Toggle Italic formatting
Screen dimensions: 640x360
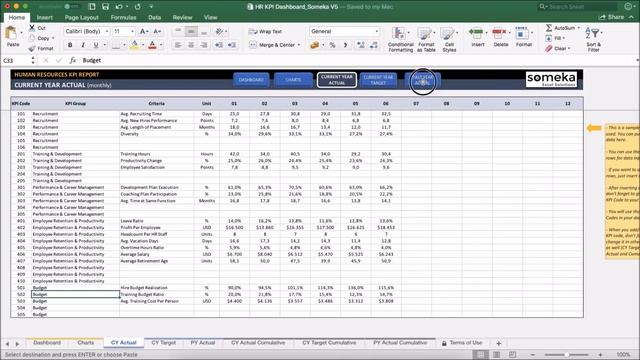83,45
